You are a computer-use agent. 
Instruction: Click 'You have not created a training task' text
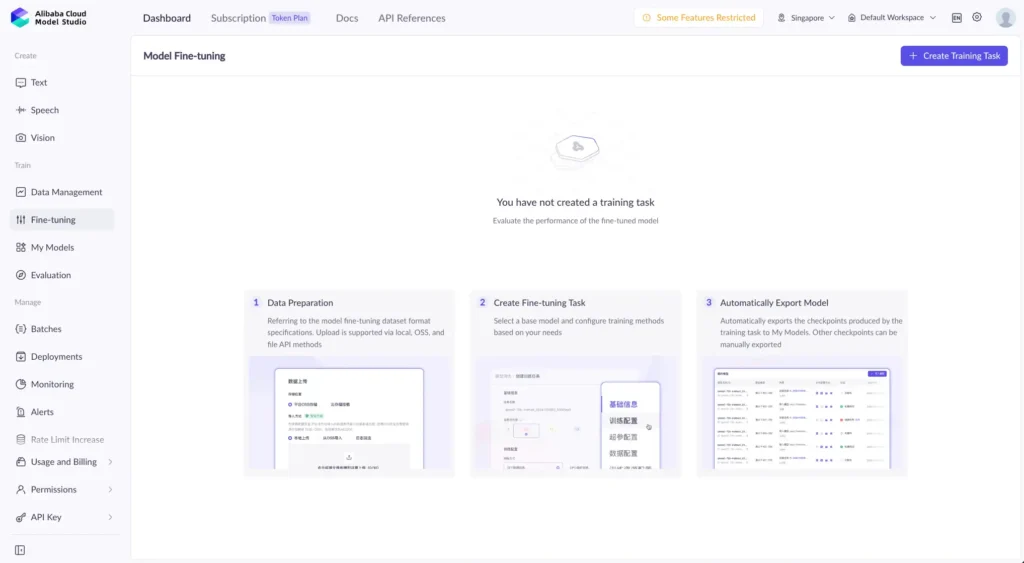(x=575, y=202)
